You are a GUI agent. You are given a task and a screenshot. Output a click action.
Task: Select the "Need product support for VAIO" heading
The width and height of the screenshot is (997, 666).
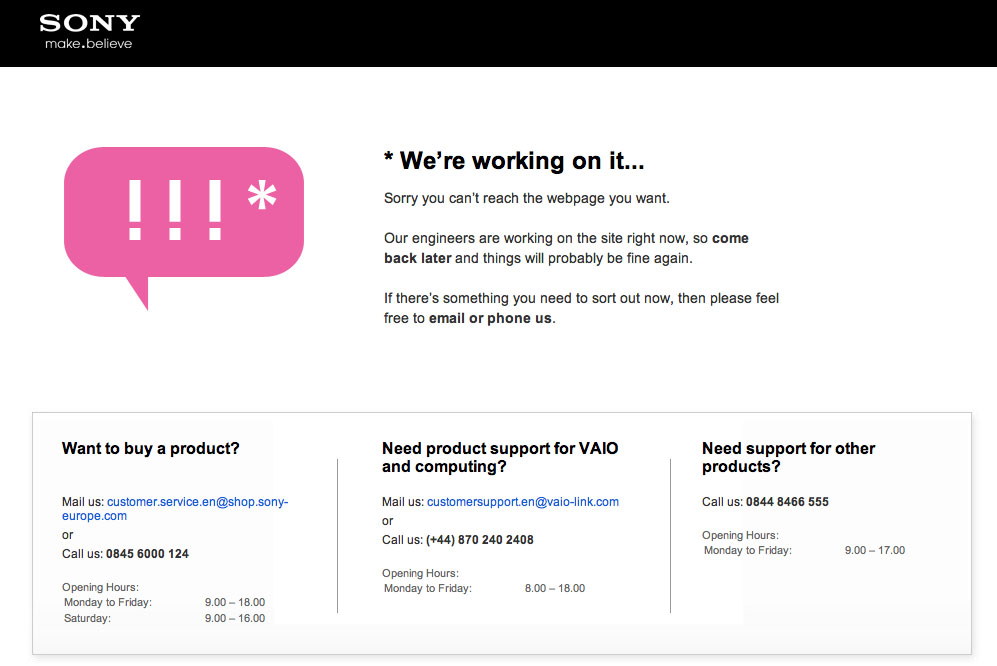pos(500,449)
